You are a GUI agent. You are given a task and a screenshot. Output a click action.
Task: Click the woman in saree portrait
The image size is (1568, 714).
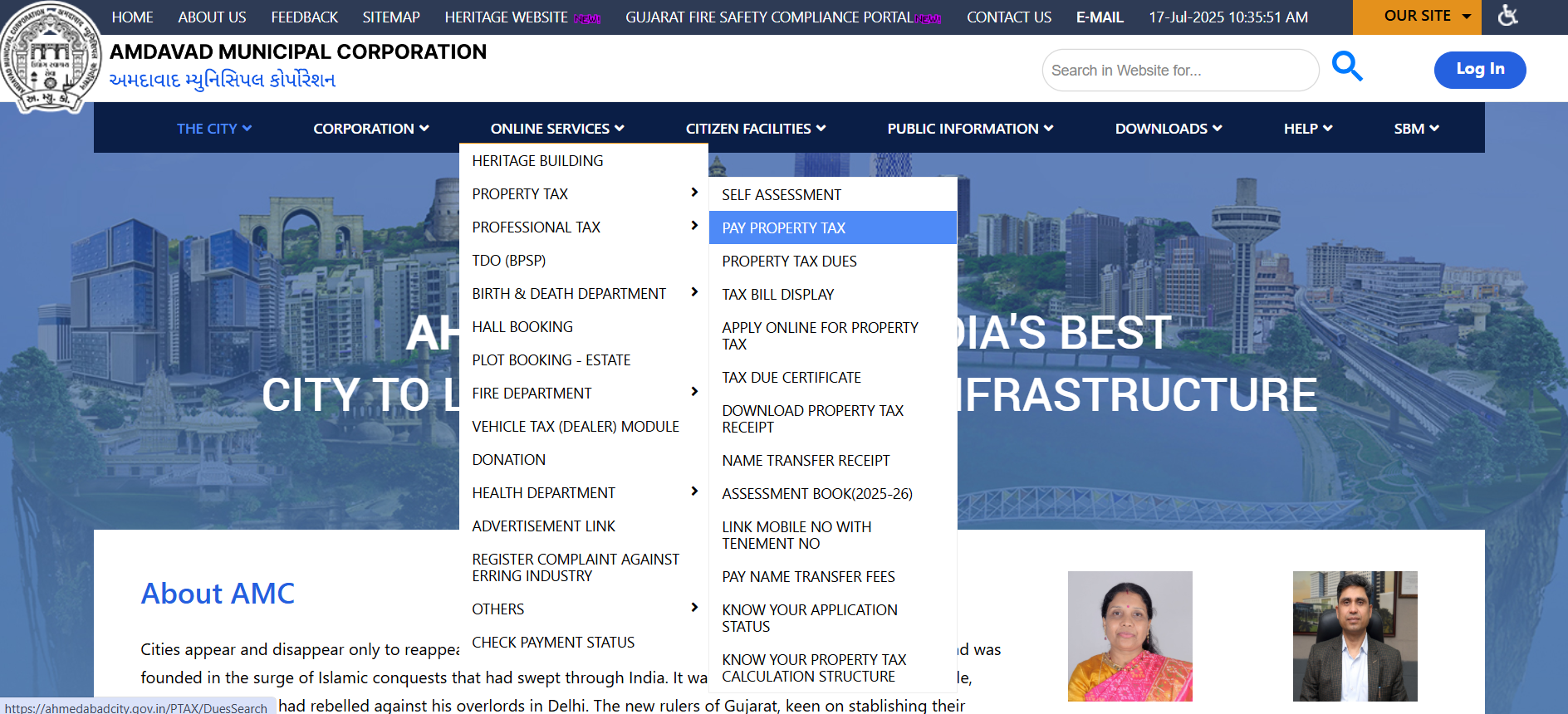(x=1129, y=636)
